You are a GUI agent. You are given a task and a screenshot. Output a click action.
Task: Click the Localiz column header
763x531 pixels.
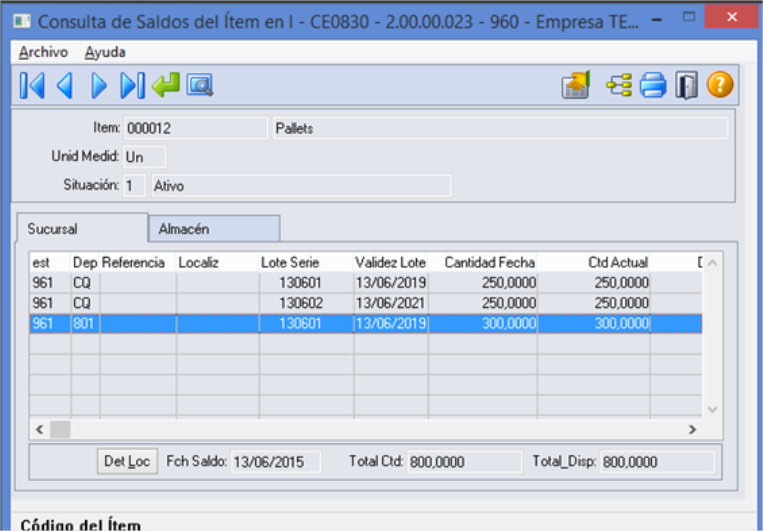pyautogui.click(x=218, y=262)
